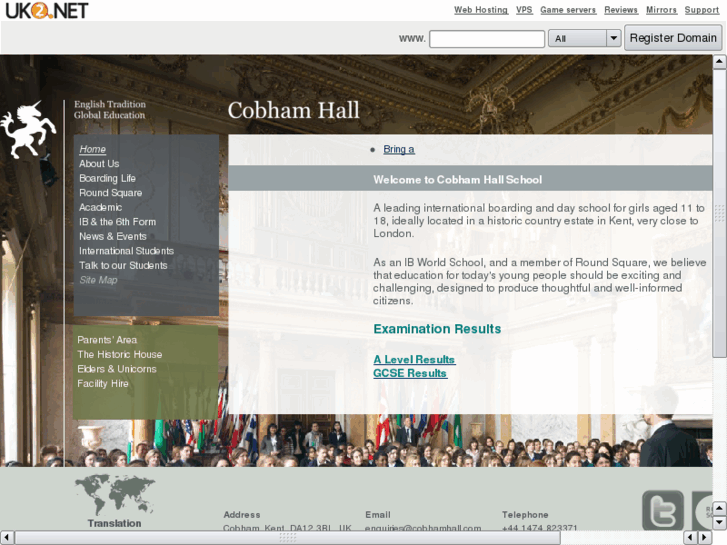Click the vertical scrollbar up arrow at top
The height and width of the screenshot is (545, 727).
coord(719,62)
